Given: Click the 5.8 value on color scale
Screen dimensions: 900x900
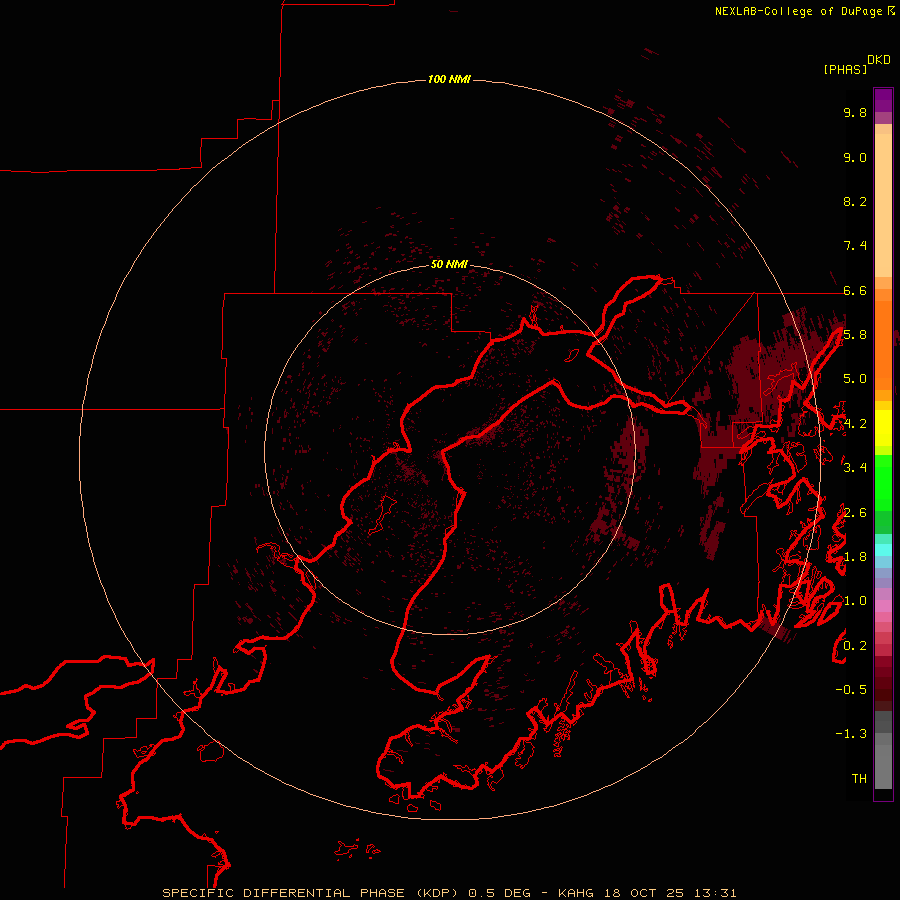Looking at the screenshot, I should click(855, 335).
